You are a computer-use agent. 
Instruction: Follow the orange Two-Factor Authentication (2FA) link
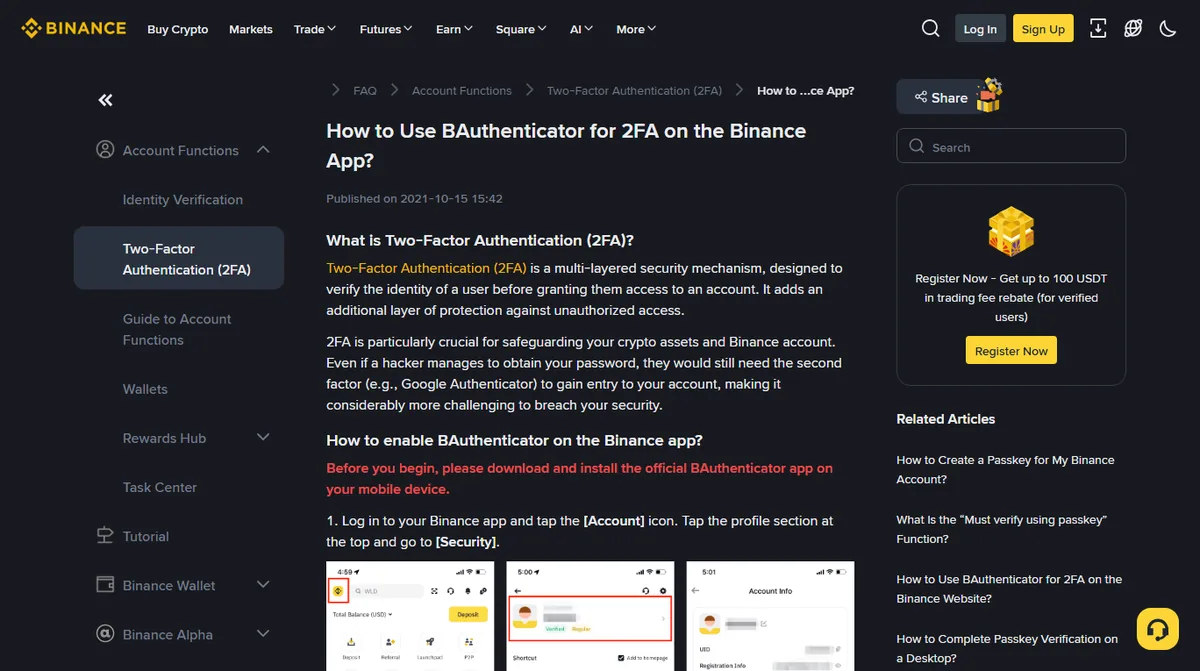click(x=426, y=268)
